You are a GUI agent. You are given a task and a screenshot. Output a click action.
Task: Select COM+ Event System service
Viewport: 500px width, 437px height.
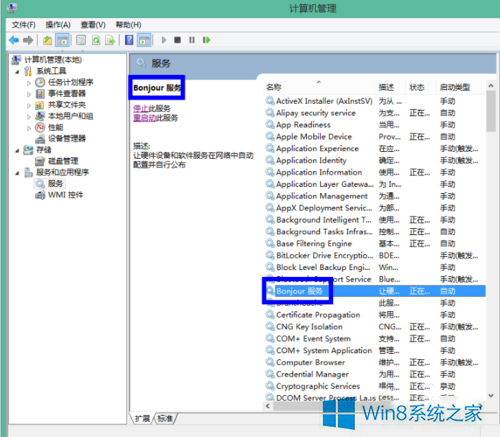[x=375, y=339]
